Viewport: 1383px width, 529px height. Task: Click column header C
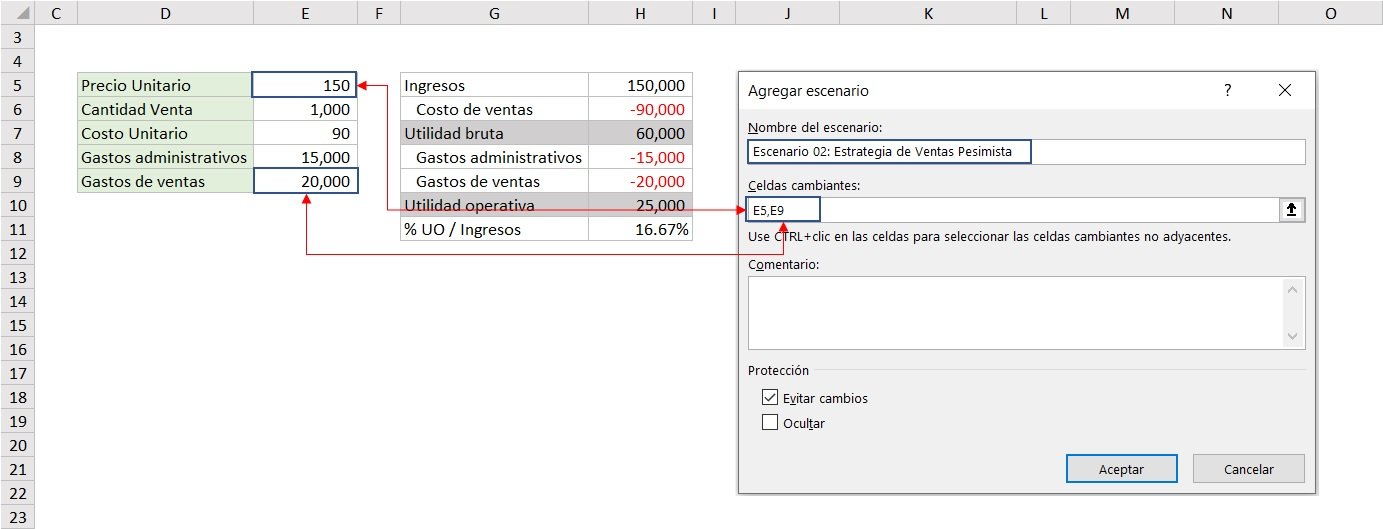point(55,12)
